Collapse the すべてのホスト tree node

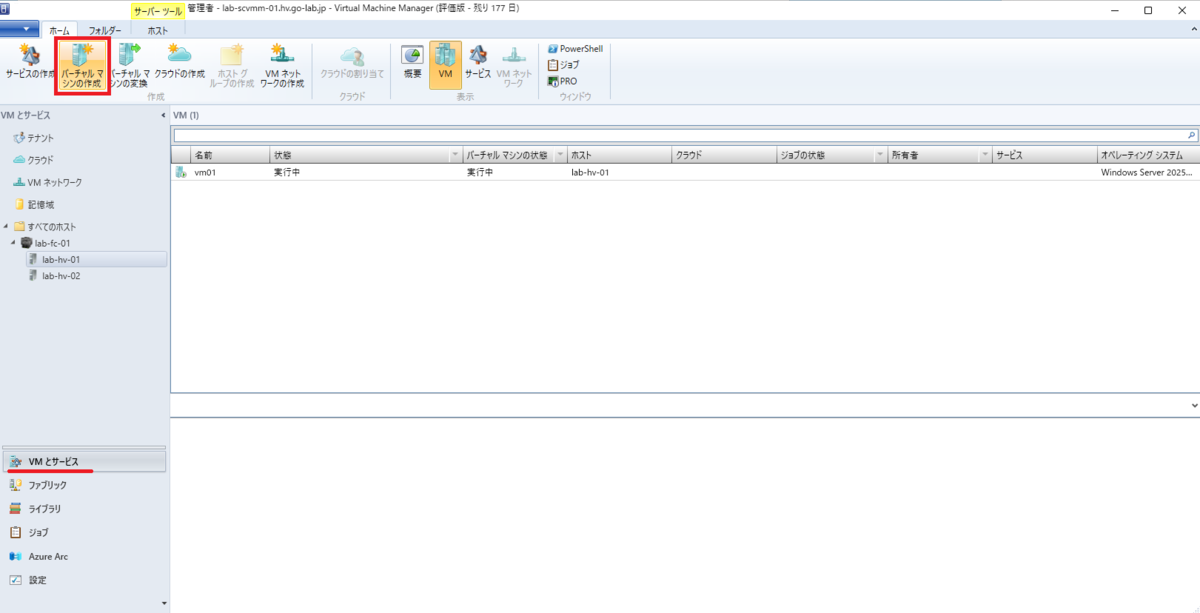coord(6,227)
